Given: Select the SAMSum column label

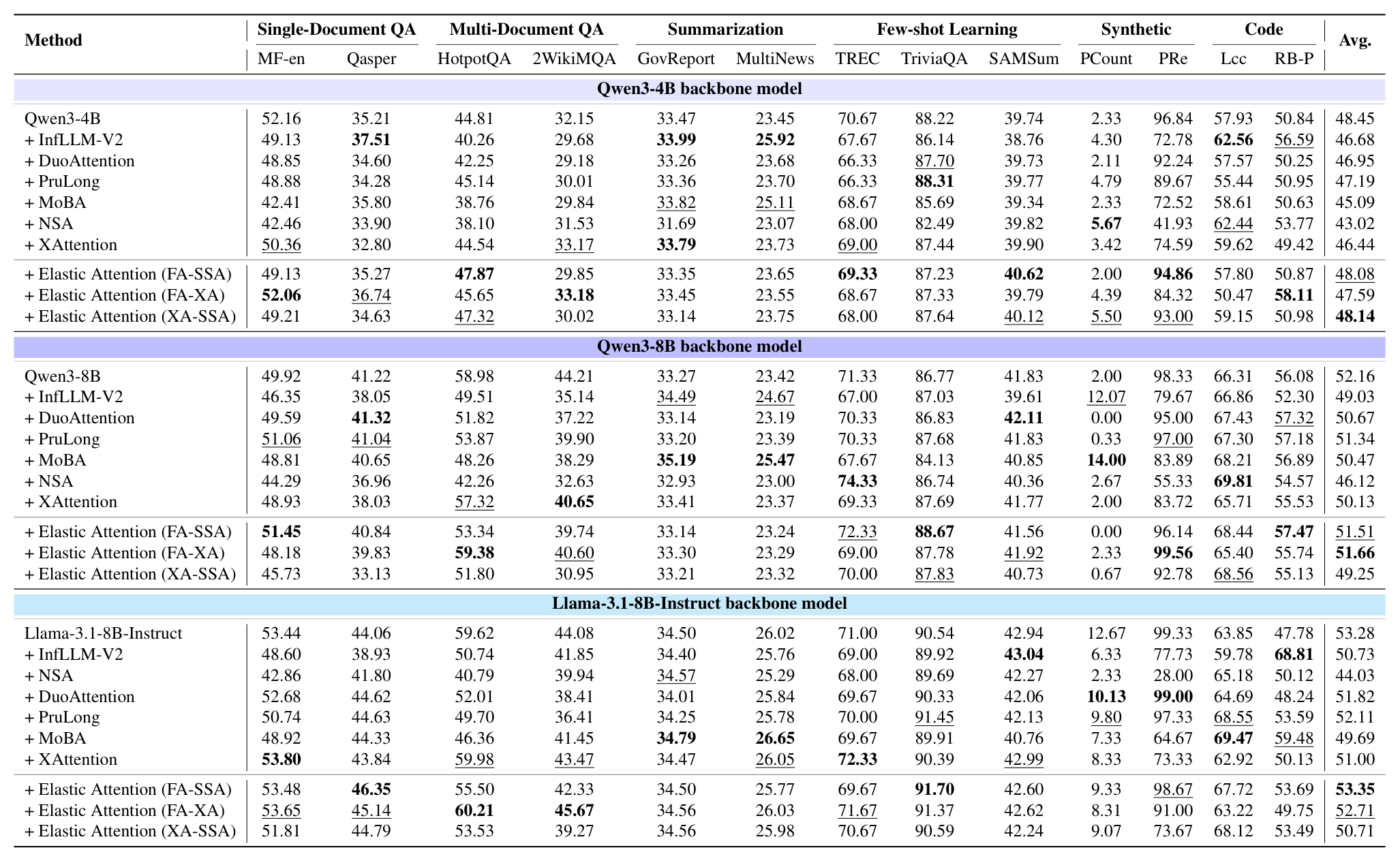Looking at the screenshot, I should (1024, 59).
